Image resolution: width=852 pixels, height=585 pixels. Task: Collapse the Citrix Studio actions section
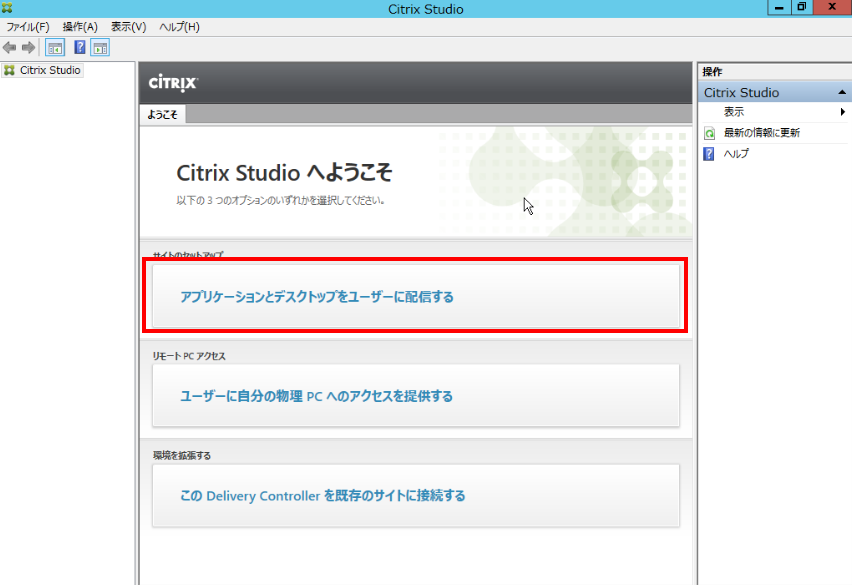pyautogui.click(x=842, y=92)
